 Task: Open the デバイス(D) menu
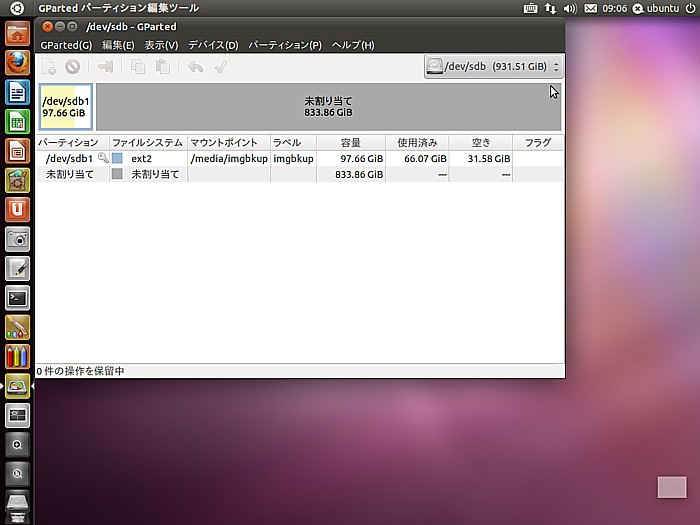click(213, 45)
